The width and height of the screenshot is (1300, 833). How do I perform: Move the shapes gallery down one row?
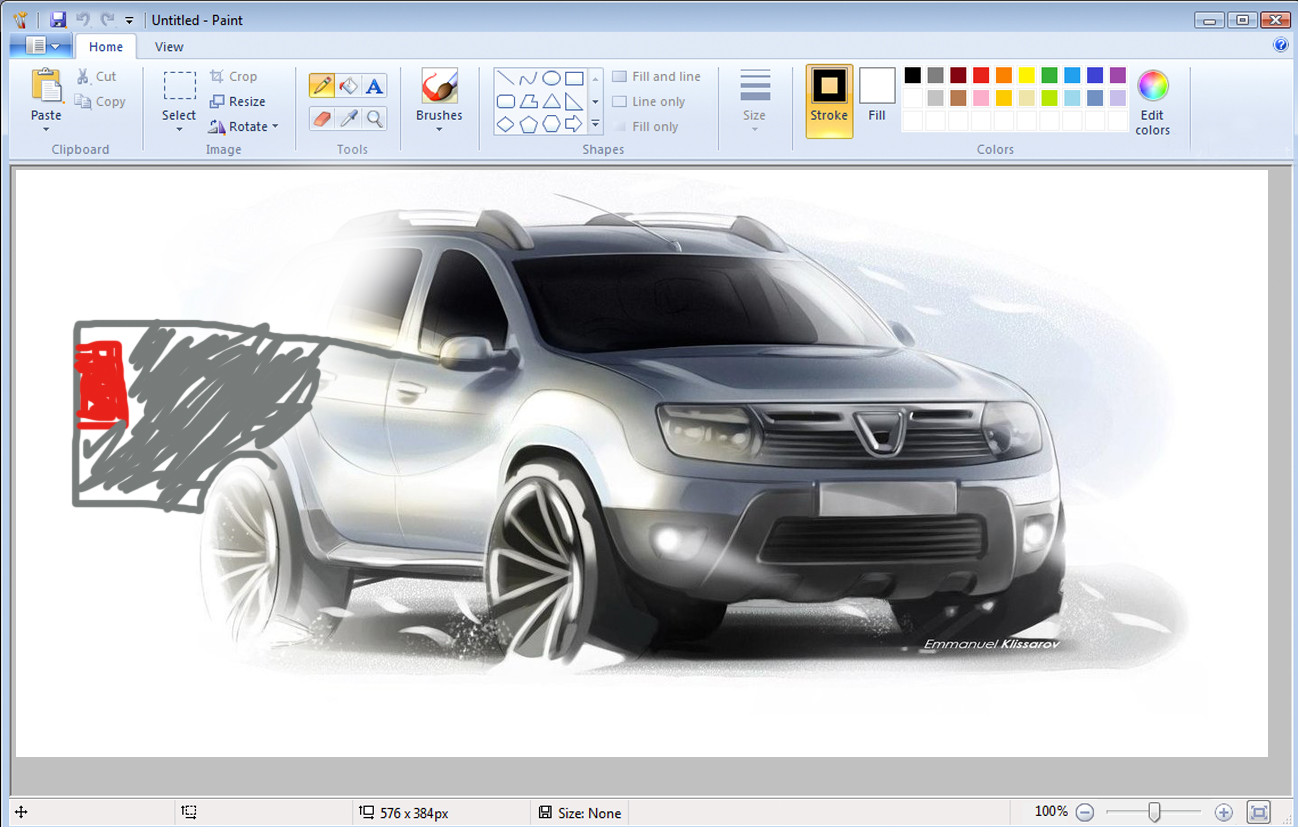coord(596,102)
